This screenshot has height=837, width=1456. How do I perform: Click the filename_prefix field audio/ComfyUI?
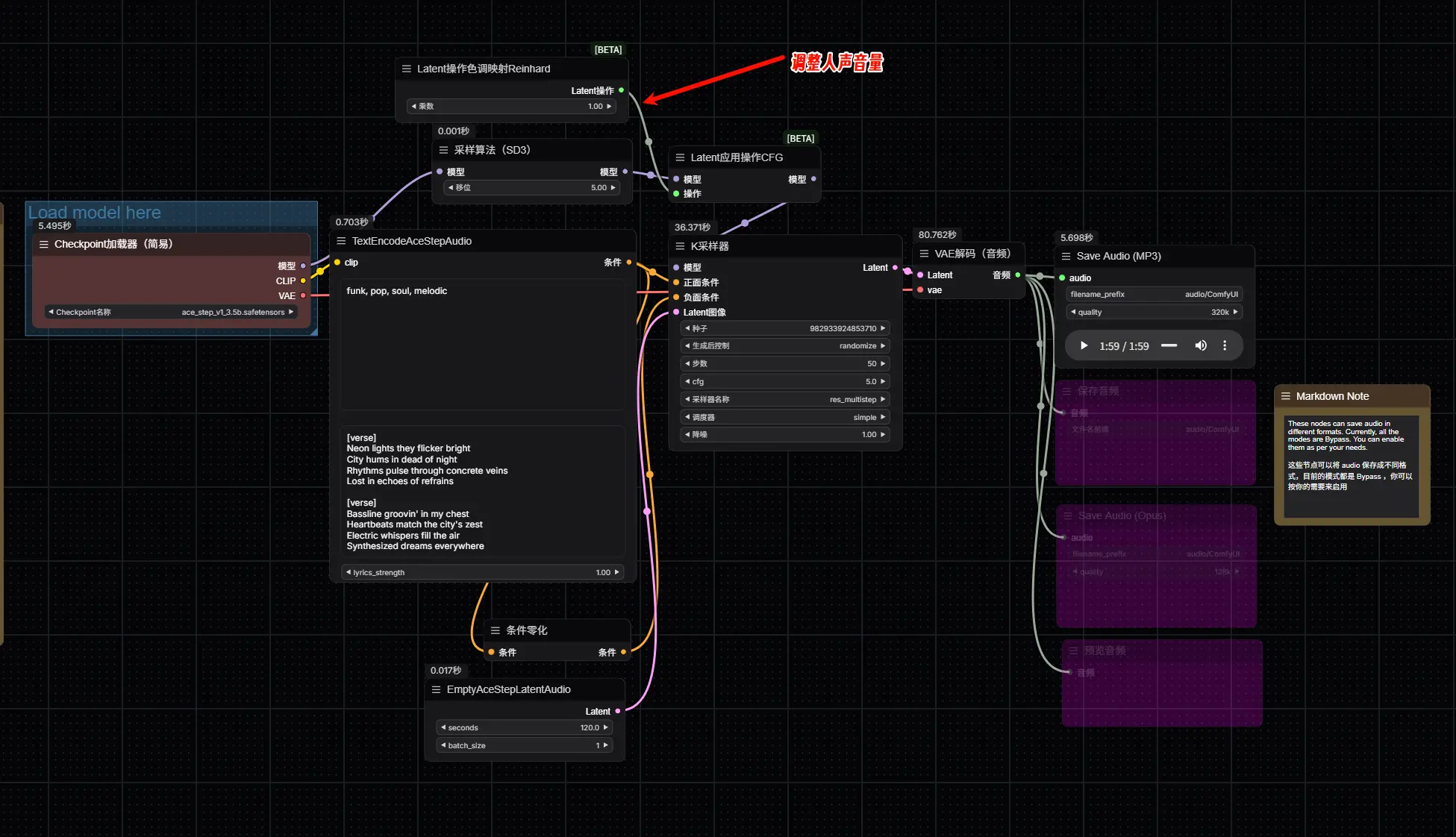pos(1154,294)
